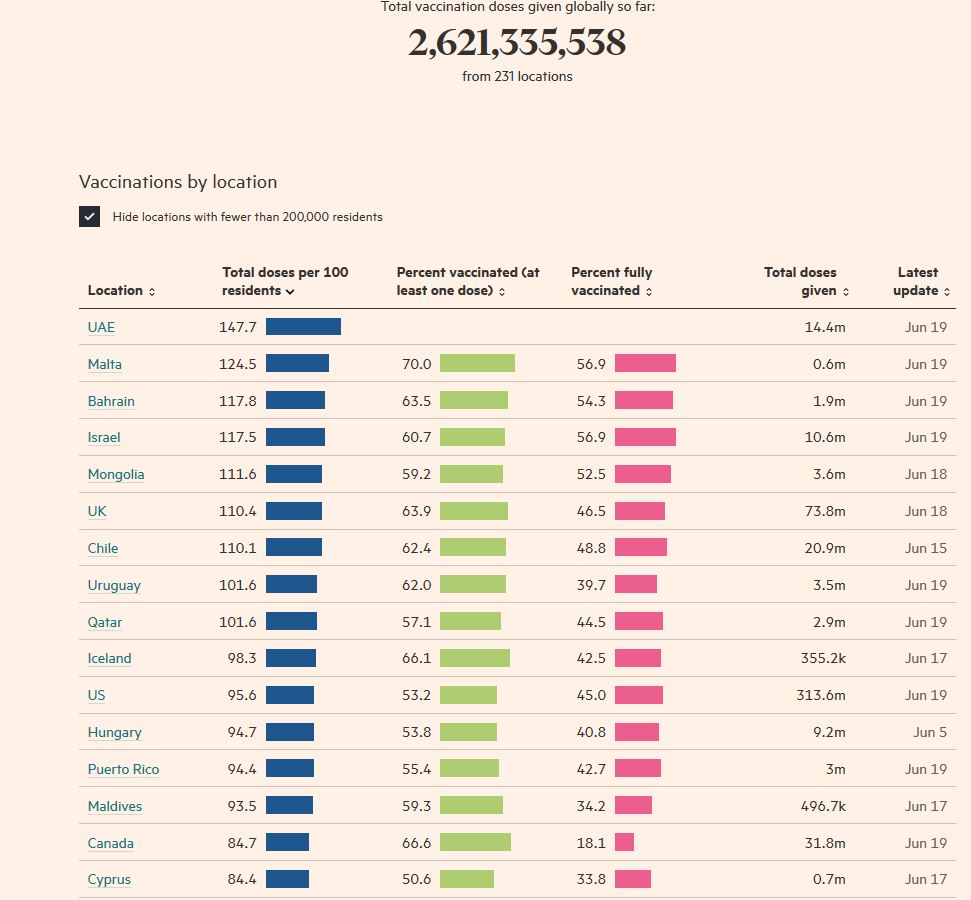Sort by Percent fully vaccinated arrows
971x900 pixels.
click(x=649, y=291)
